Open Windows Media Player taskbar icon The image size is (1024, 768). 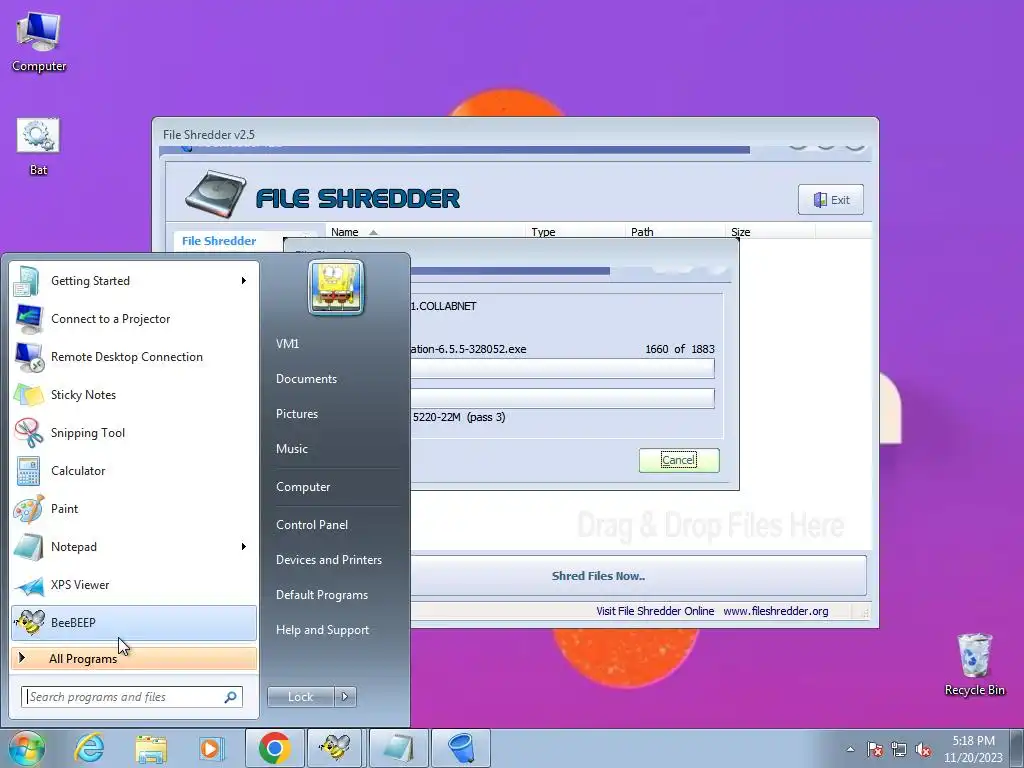211,748
